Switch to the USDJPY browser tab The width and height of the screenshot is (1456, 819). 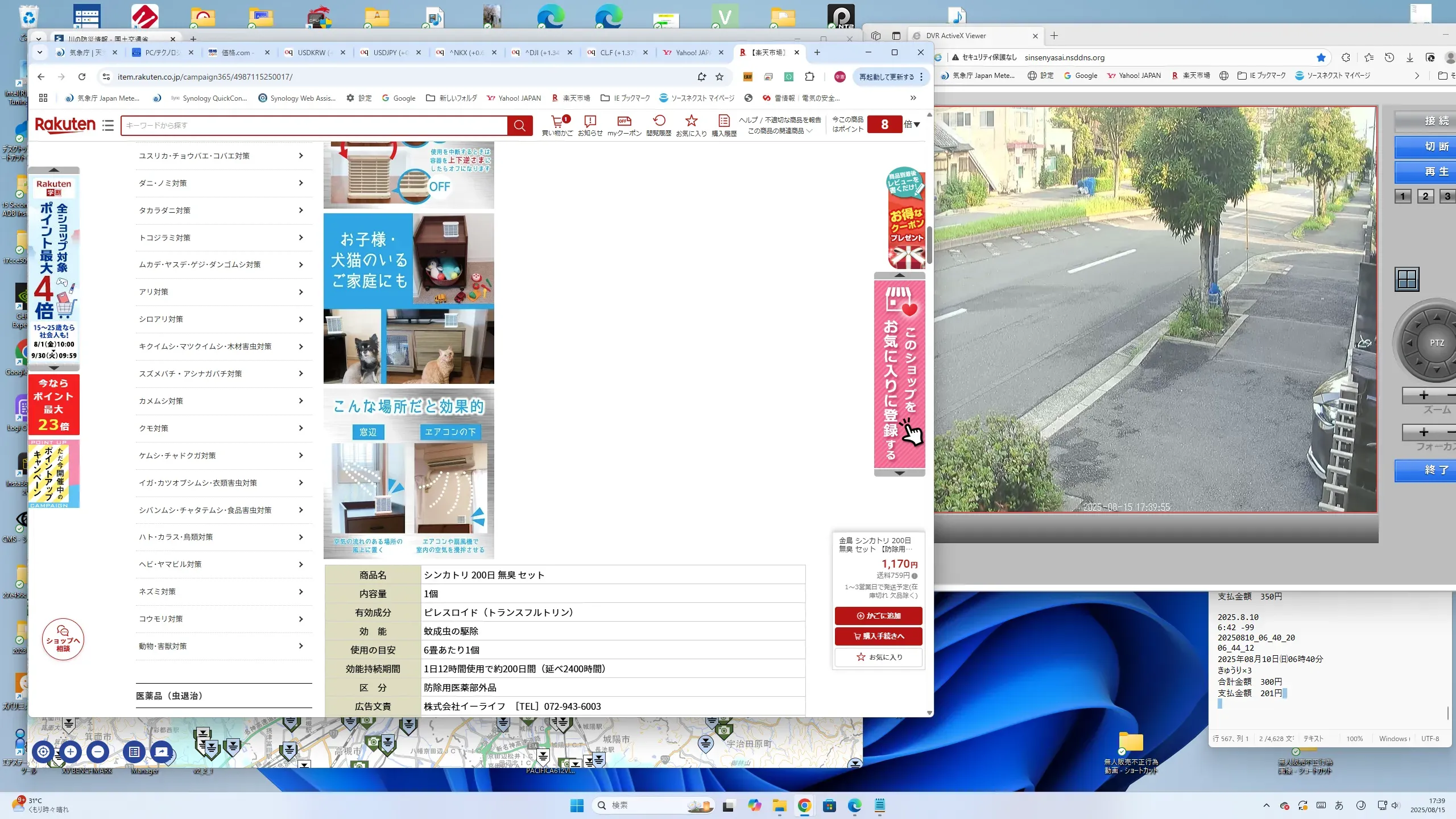pos(390,52)
